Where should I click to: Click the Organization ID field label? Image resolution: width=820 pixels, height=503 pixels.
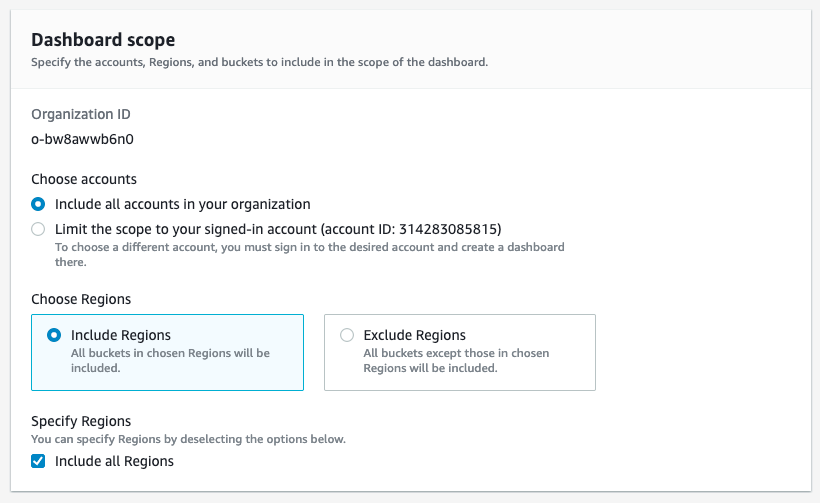tap(81, 114)
